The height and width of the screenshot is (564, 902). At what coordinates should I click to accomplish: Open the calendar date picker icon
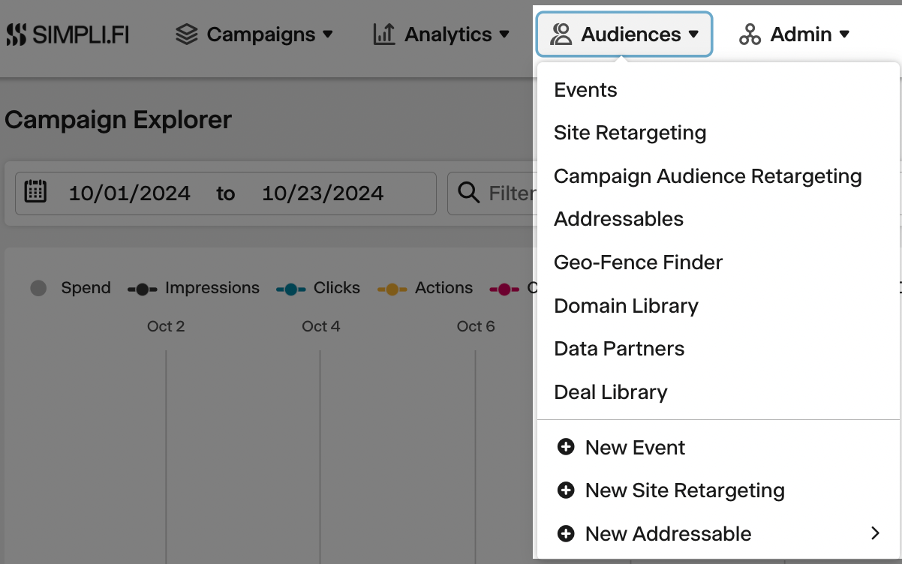(x=36, y=191)
